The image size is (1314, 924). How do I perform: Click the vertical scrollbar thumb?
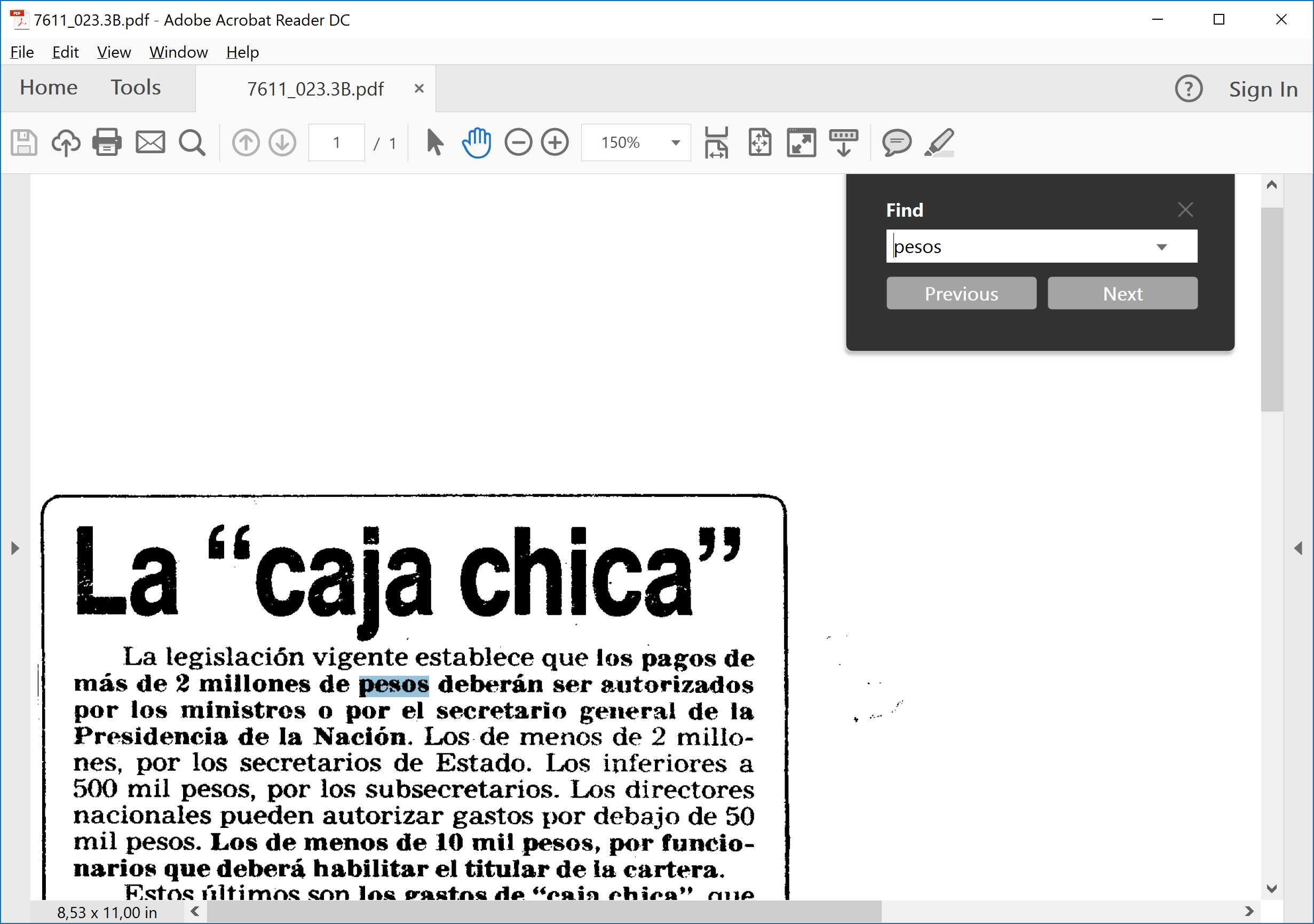pos(1271,309)
